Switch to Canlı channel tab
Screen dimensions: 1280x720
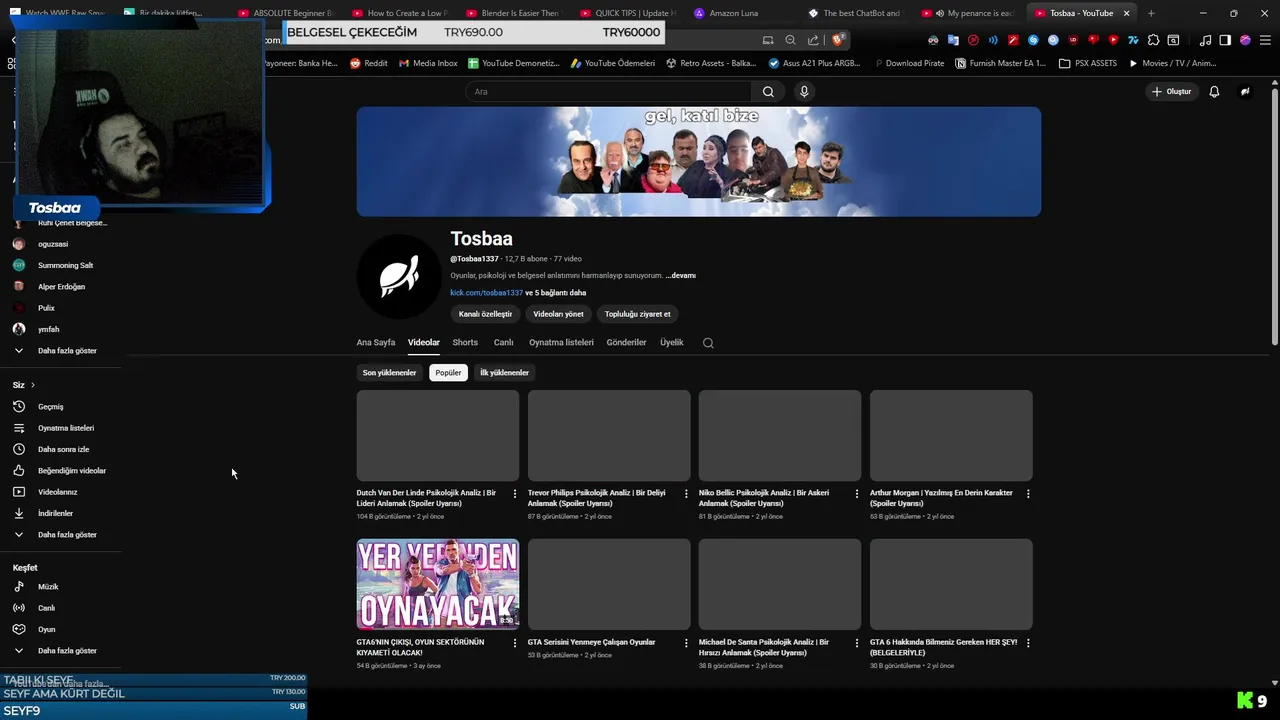pos(503,342)
